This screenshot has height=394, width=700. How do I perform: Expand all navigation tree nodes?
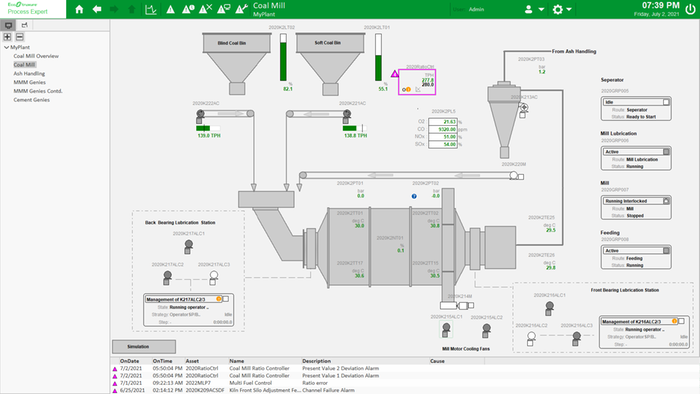point(7,37)
